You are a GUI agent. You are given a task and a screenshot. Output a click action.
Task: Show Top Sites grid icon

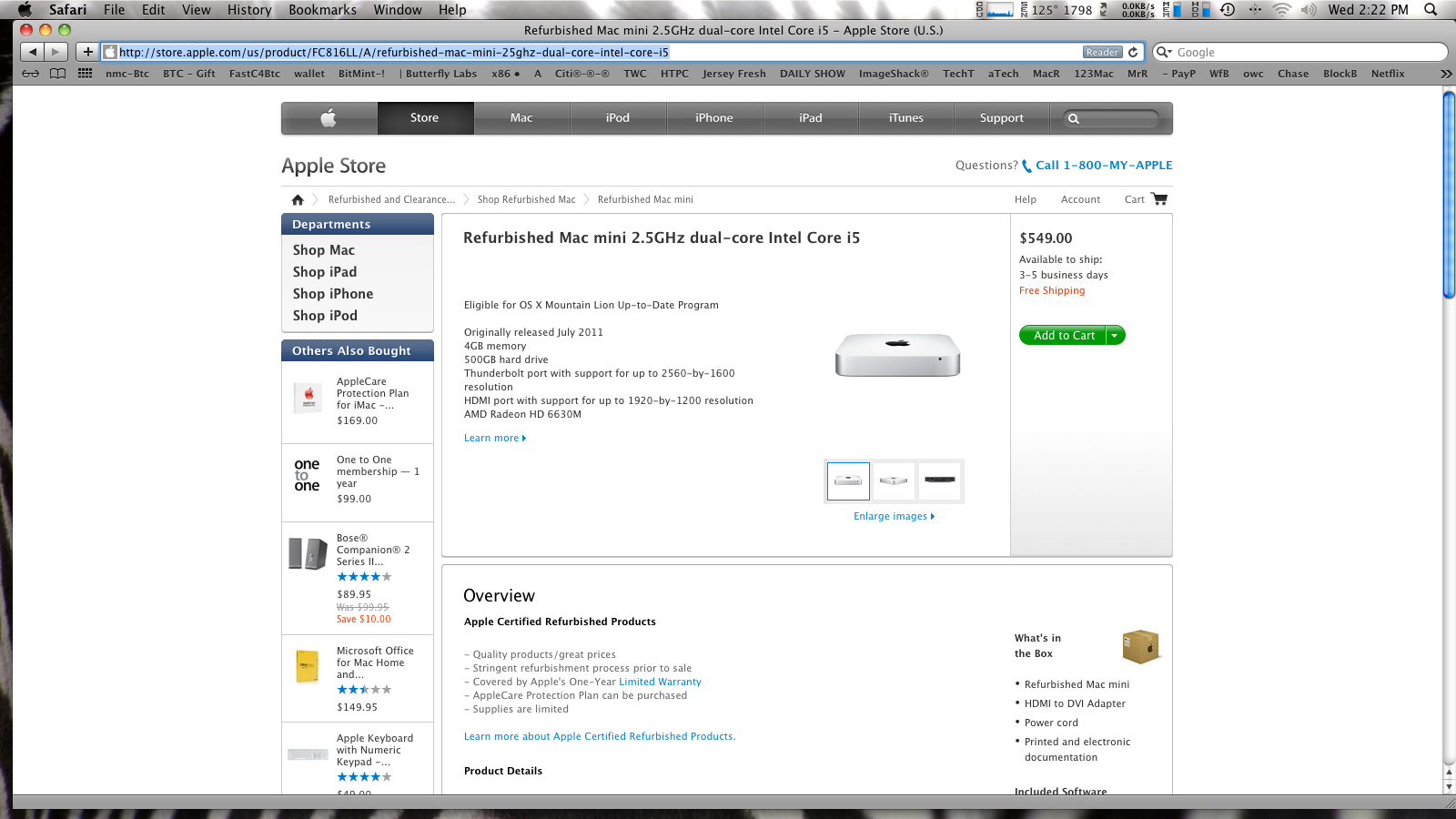coord(85,74)
